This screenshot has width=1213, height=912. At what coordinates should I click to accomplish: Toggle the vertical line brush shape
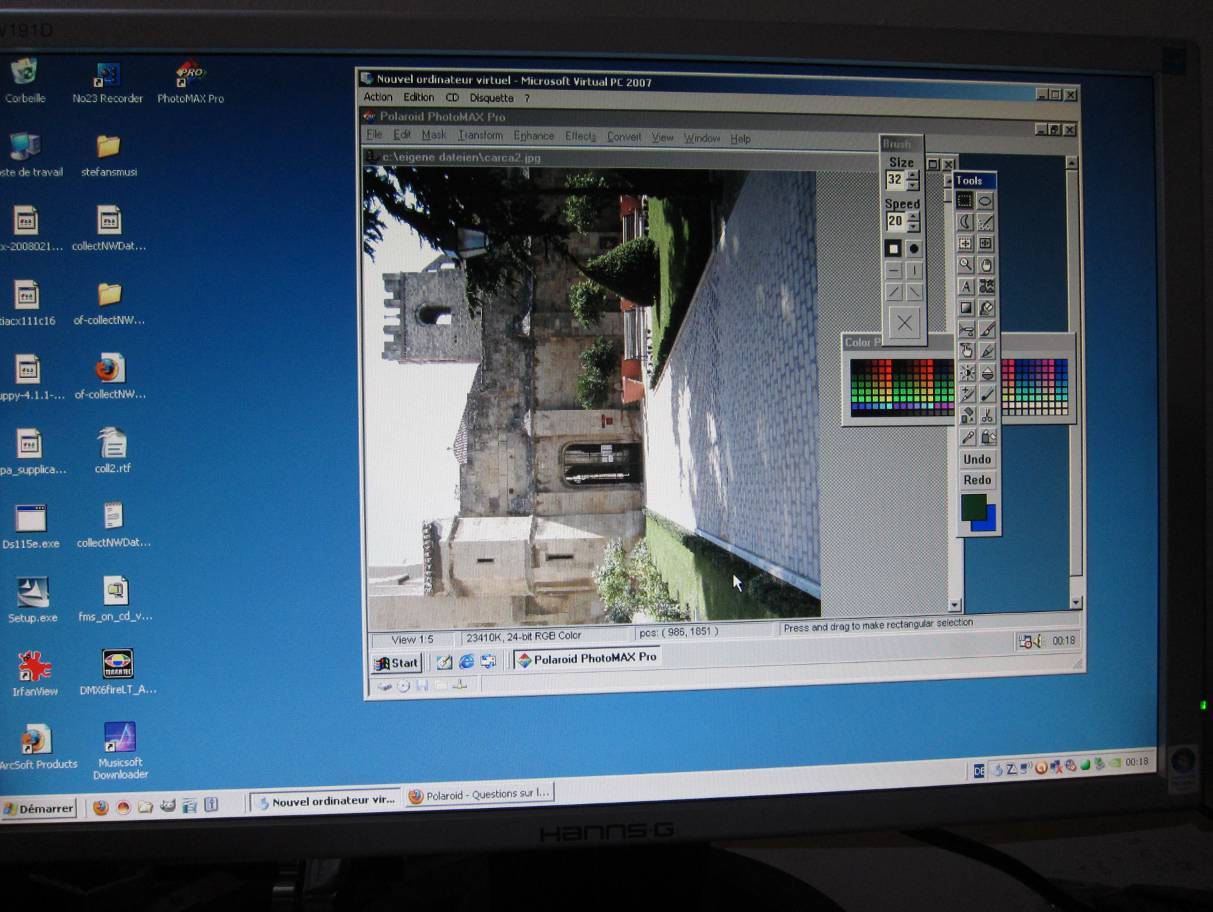(914, 270)
